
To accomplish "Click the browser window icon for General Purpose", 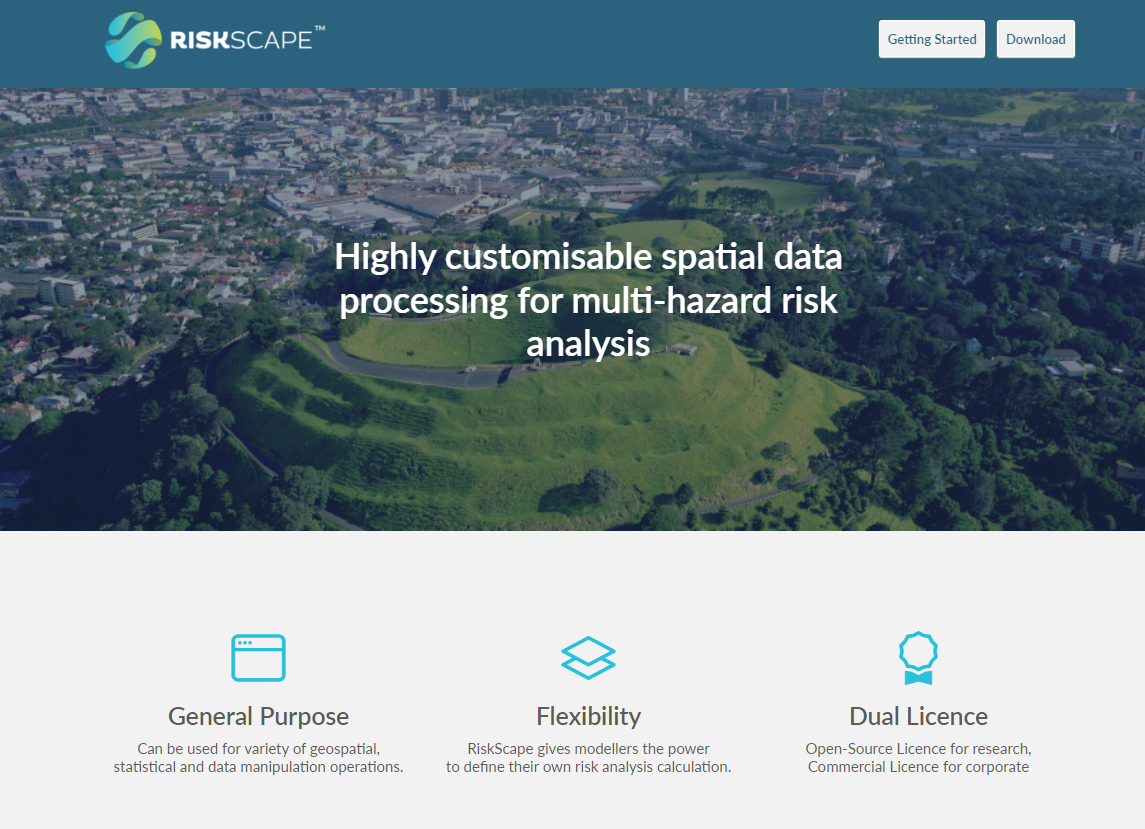I will (x=258, y=657).
